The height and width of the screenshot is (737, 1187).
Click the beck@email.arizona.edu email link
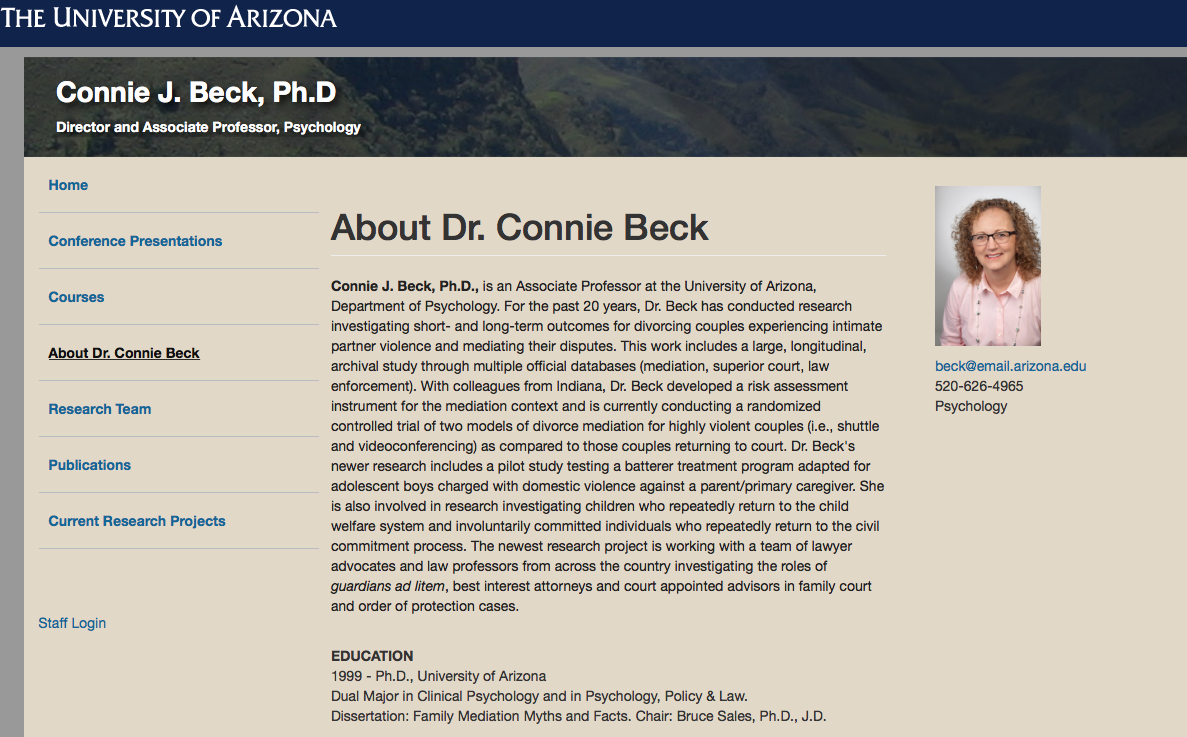1010,366
